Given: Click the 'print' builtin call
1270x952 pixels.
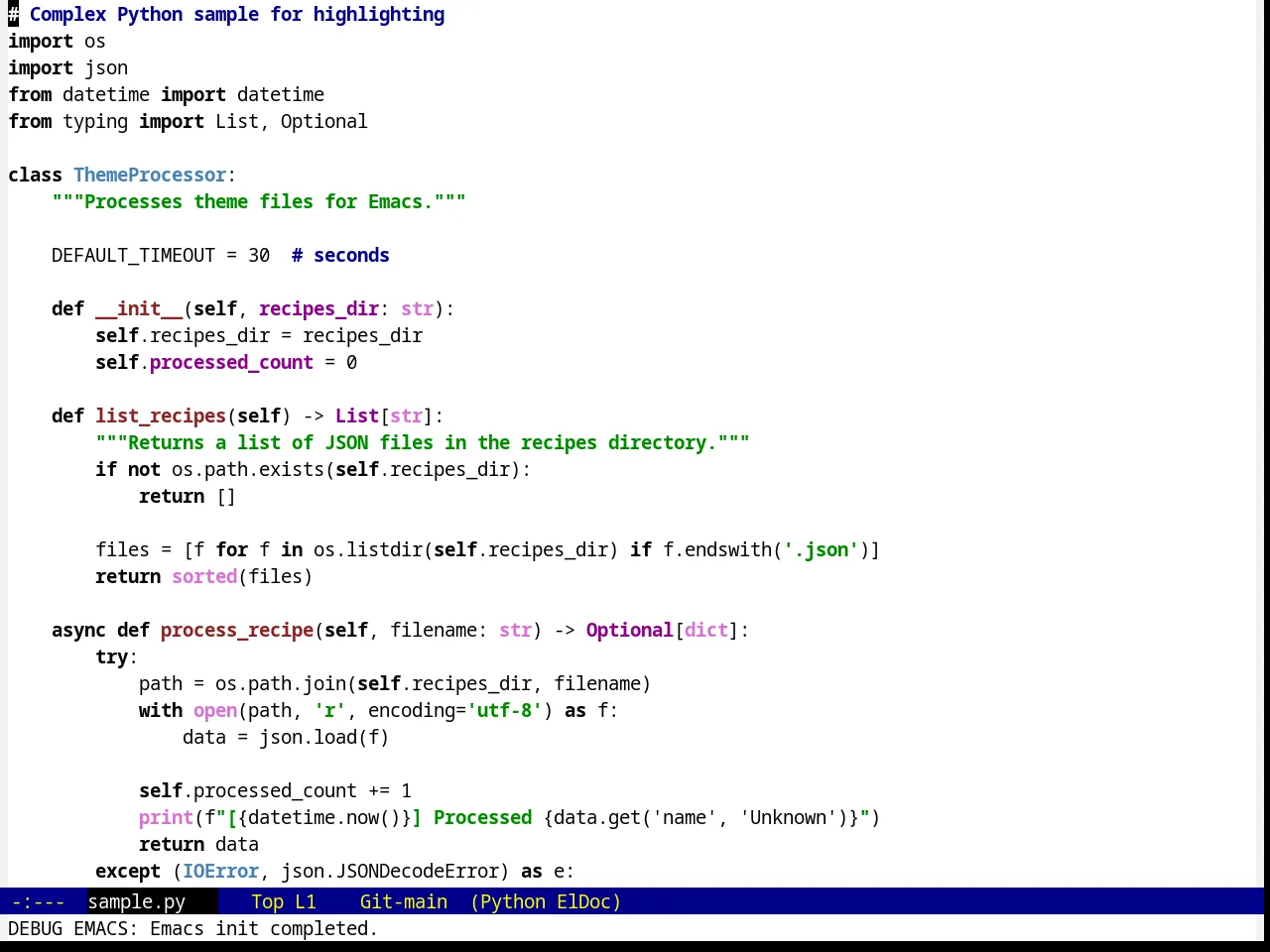Looking at the screenshot, I should (166, 817).
